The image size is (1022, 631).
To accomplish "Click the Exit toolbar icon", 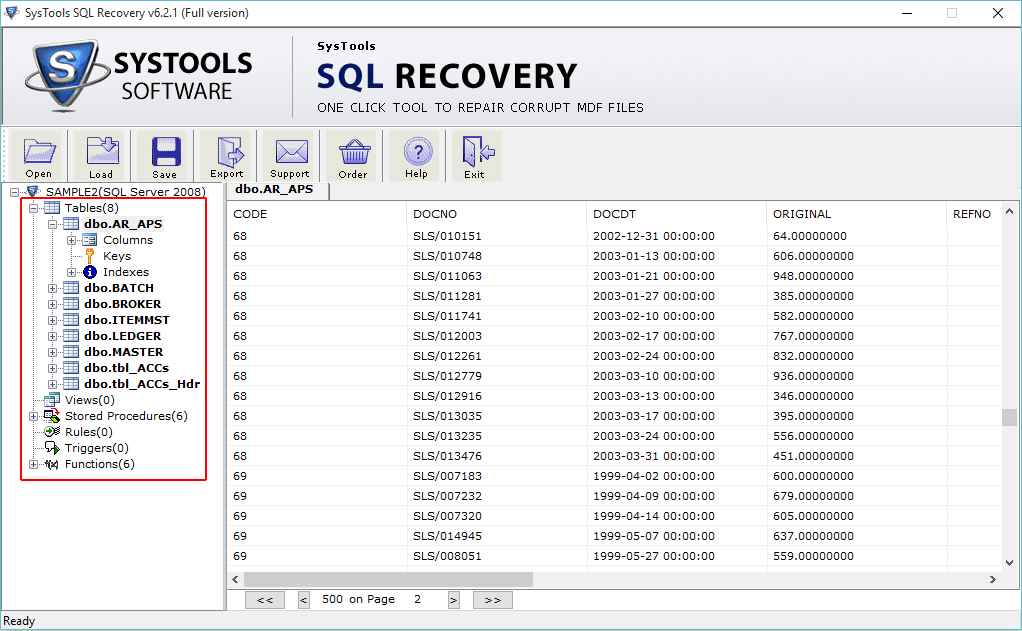I will click(x=476, y=156).
